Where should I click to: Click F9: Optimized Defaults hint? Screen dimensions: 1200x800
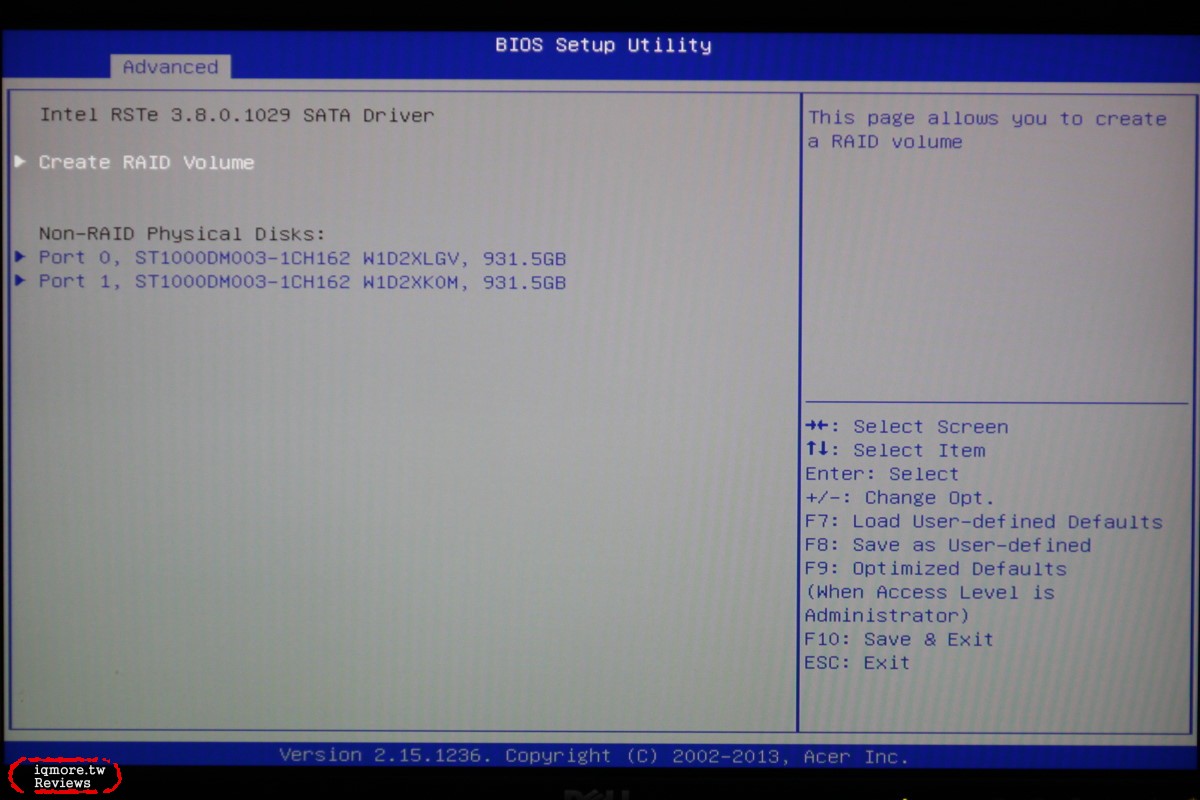click(935, 569)
